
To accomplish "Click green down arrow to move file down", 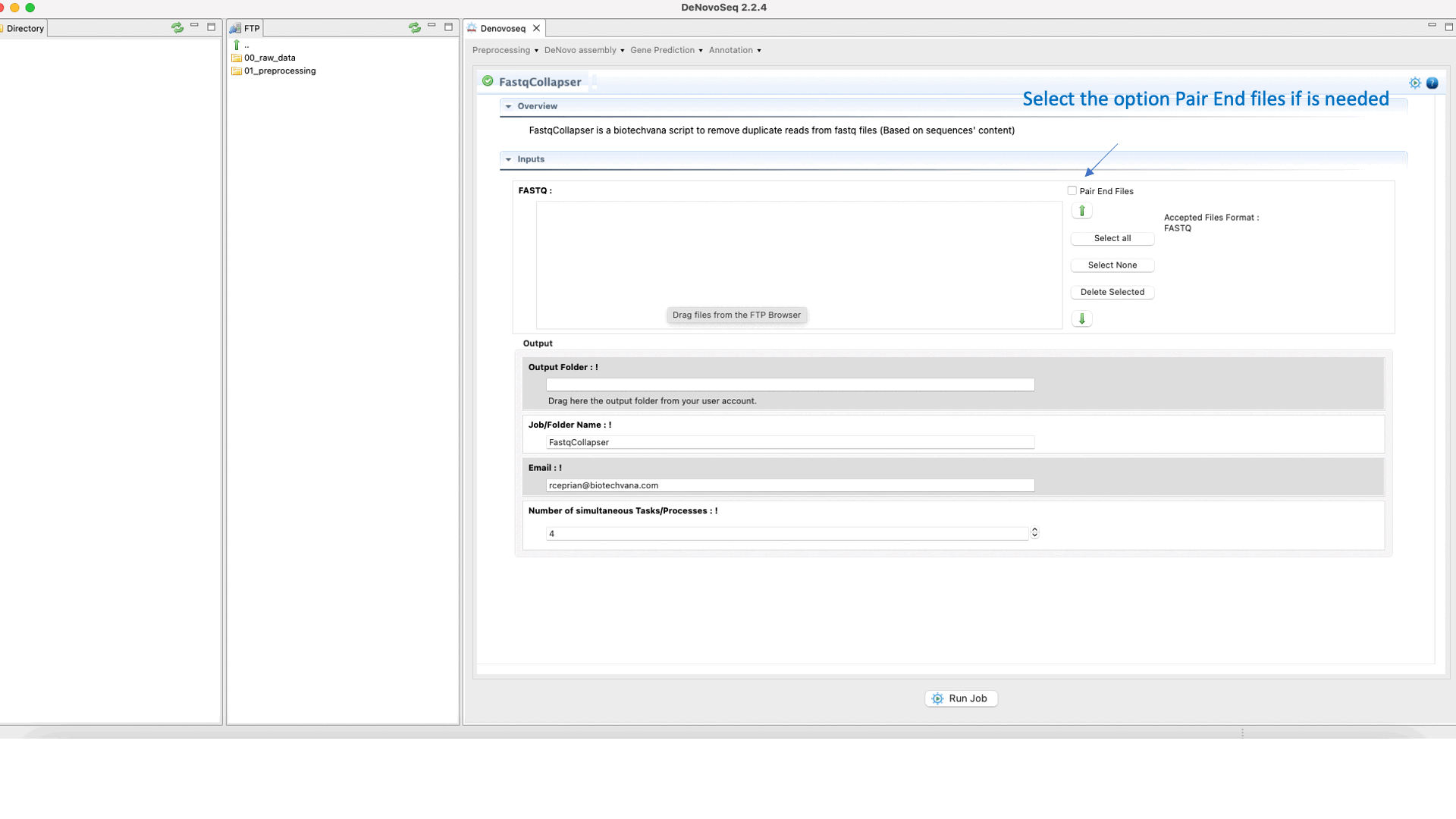I will [1081, 318].
